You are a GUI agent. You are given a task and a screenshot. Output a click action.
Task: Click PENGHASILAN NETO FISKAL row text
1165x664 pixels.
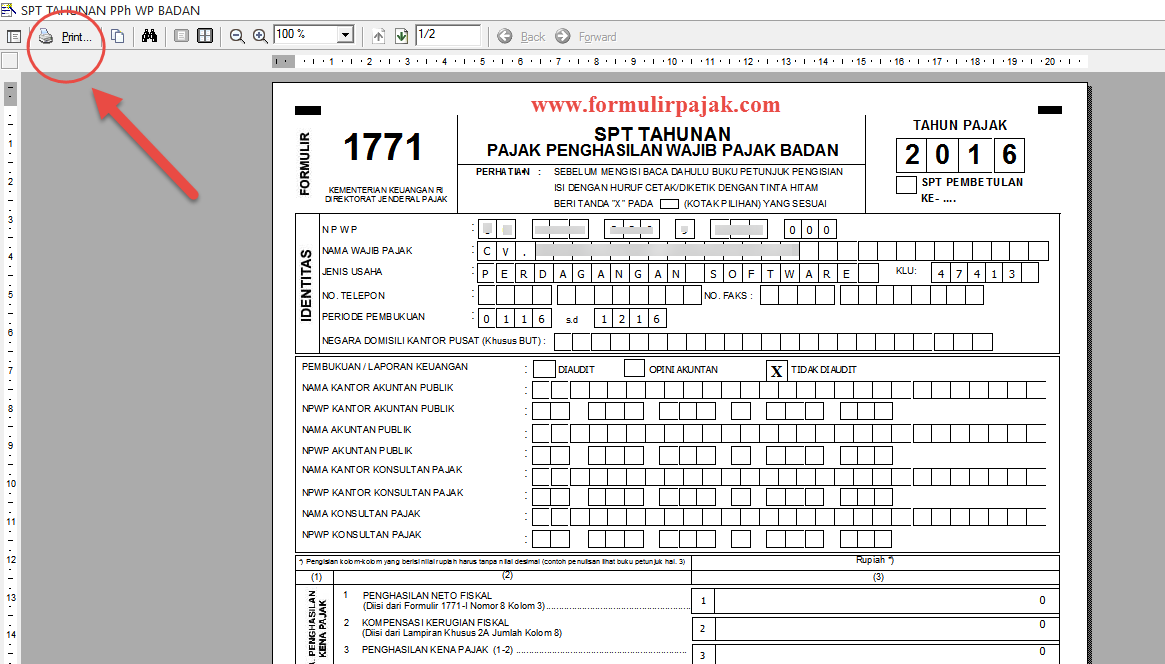tap(427, 596)
